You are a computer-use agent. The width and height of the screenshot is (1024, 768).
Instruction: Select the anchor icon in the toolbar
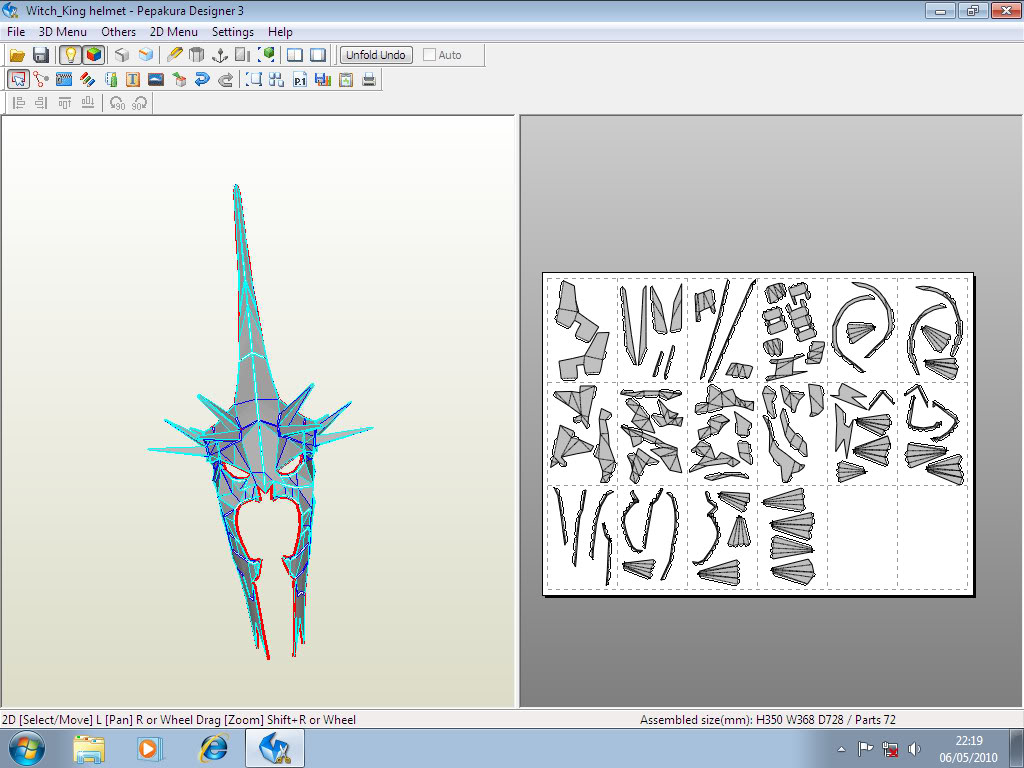(219, 55)
